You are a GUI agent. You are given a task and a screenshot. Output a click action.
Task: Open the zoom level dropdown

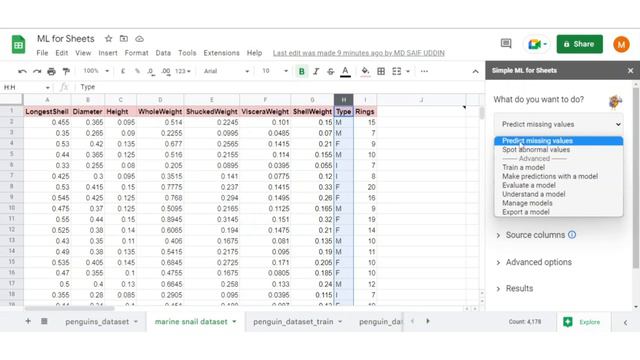[96, 71]
